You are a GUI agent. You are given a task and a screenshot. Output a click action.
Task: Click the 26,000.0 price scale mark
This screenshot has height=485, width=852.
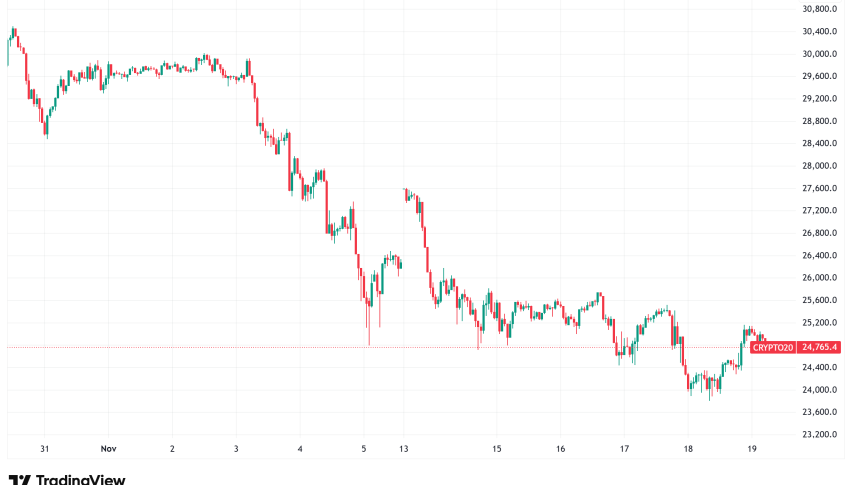click(x=819, y=278)
